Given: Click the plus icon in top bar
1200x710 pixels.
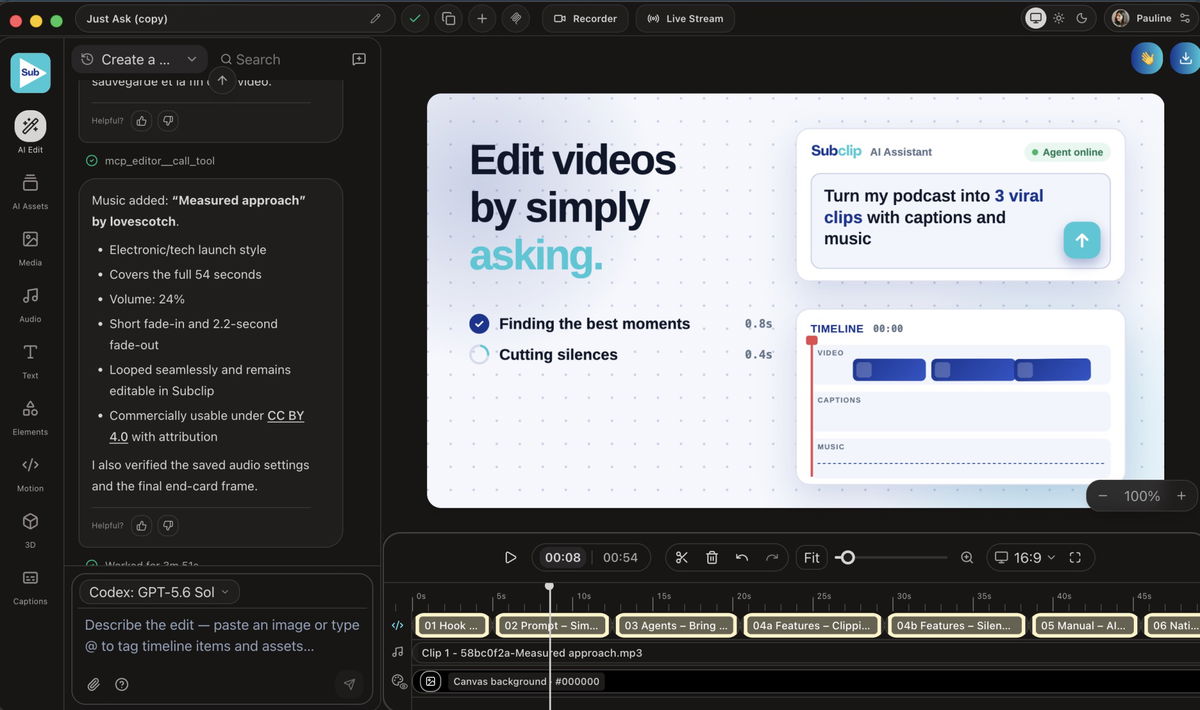Looking at the screenshot, I should [482, 19].
